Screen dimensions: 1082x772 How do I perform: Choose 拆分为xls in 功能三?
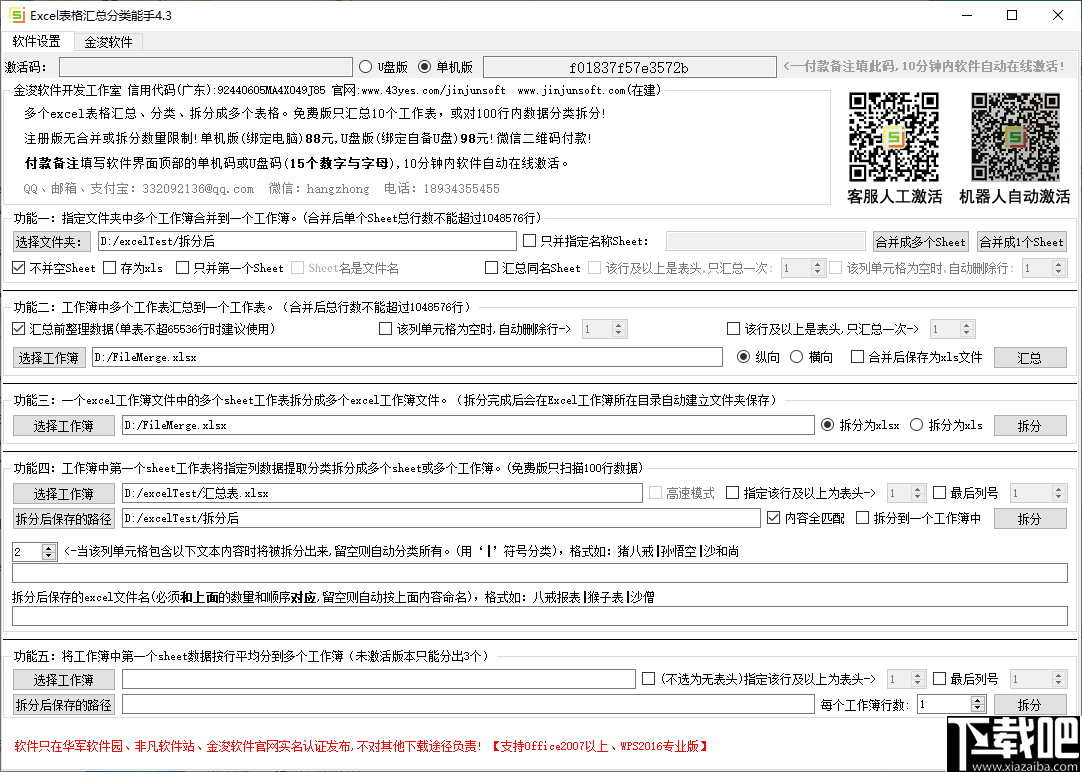pyautogui.click(x=916, y=424)
